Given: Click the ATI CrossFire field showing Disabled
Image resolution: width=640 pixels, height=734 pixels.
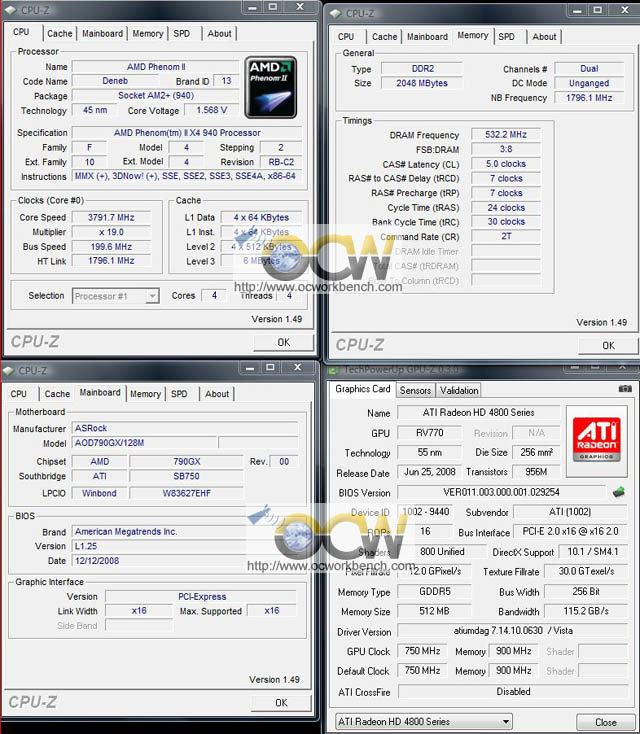Looking at the screenshot, I should tap(513, 691).
